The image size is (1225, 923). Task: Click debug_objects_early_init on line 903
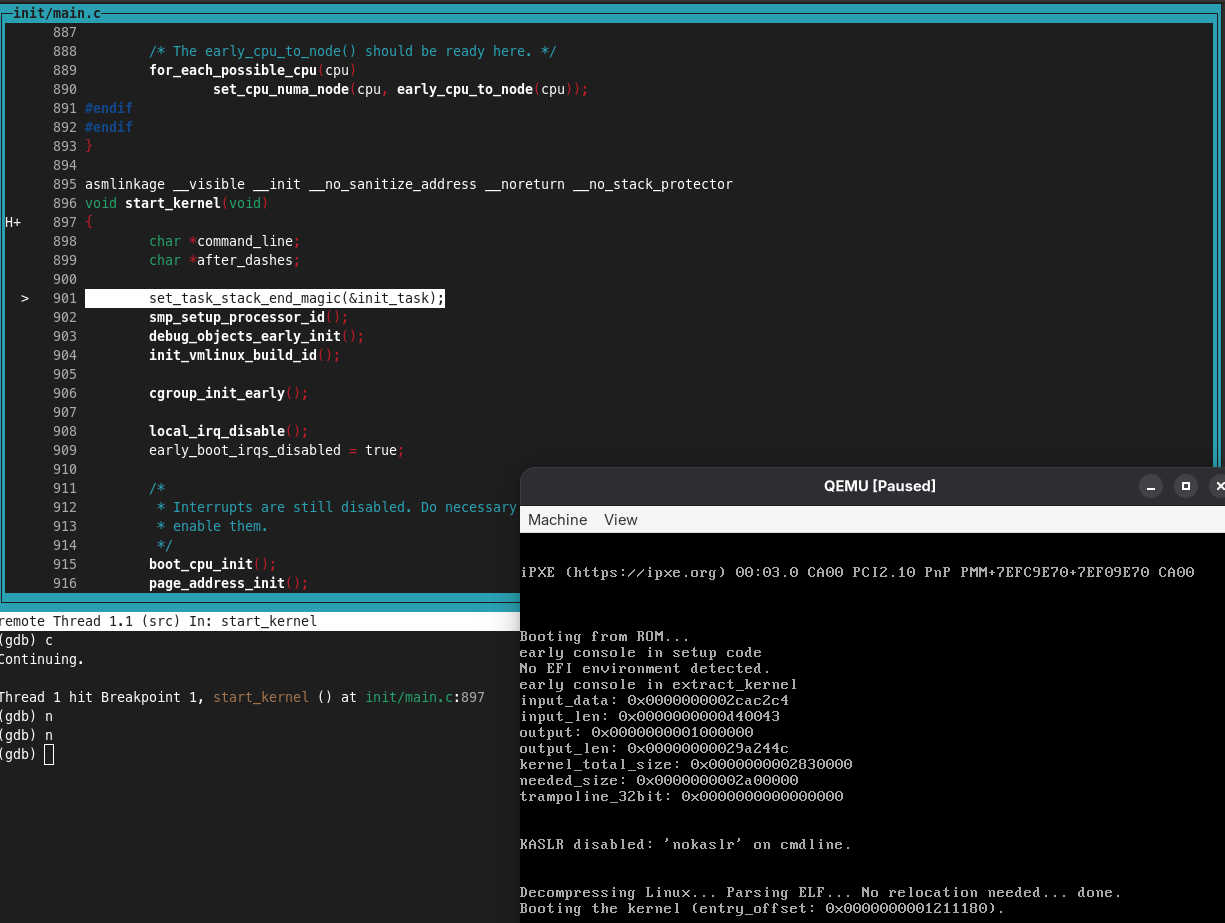(245, 336)
